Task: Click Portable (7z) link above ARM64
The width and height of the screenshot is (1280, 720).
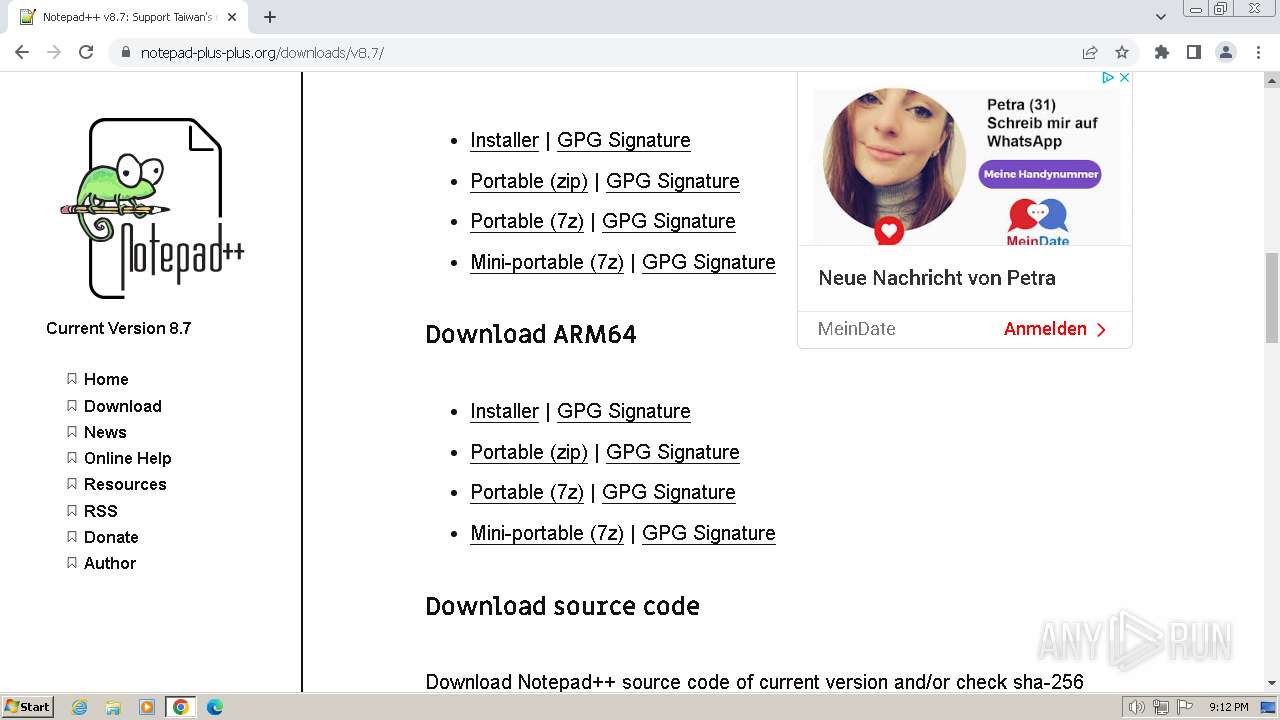Action: pyautogui.click(x=527, y=221)
